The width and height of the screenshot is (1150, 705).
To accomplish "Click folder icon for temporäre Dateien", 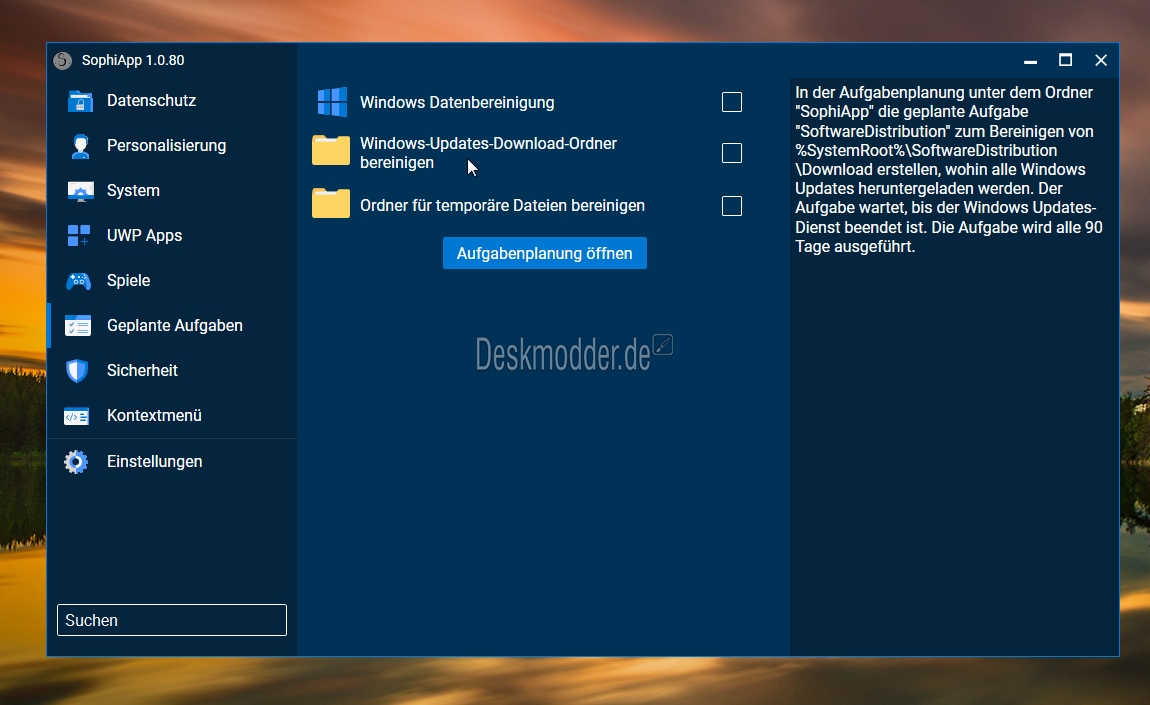I will (x=331, y=203).
